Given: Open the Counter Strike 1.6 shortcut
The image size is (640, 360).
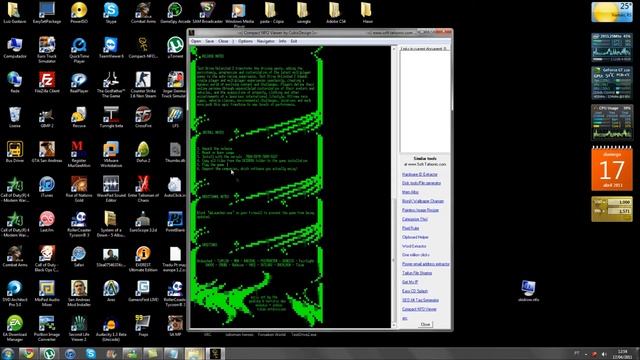Looking at the screenshot, I should pyautogui.click(x=143, y=85).
